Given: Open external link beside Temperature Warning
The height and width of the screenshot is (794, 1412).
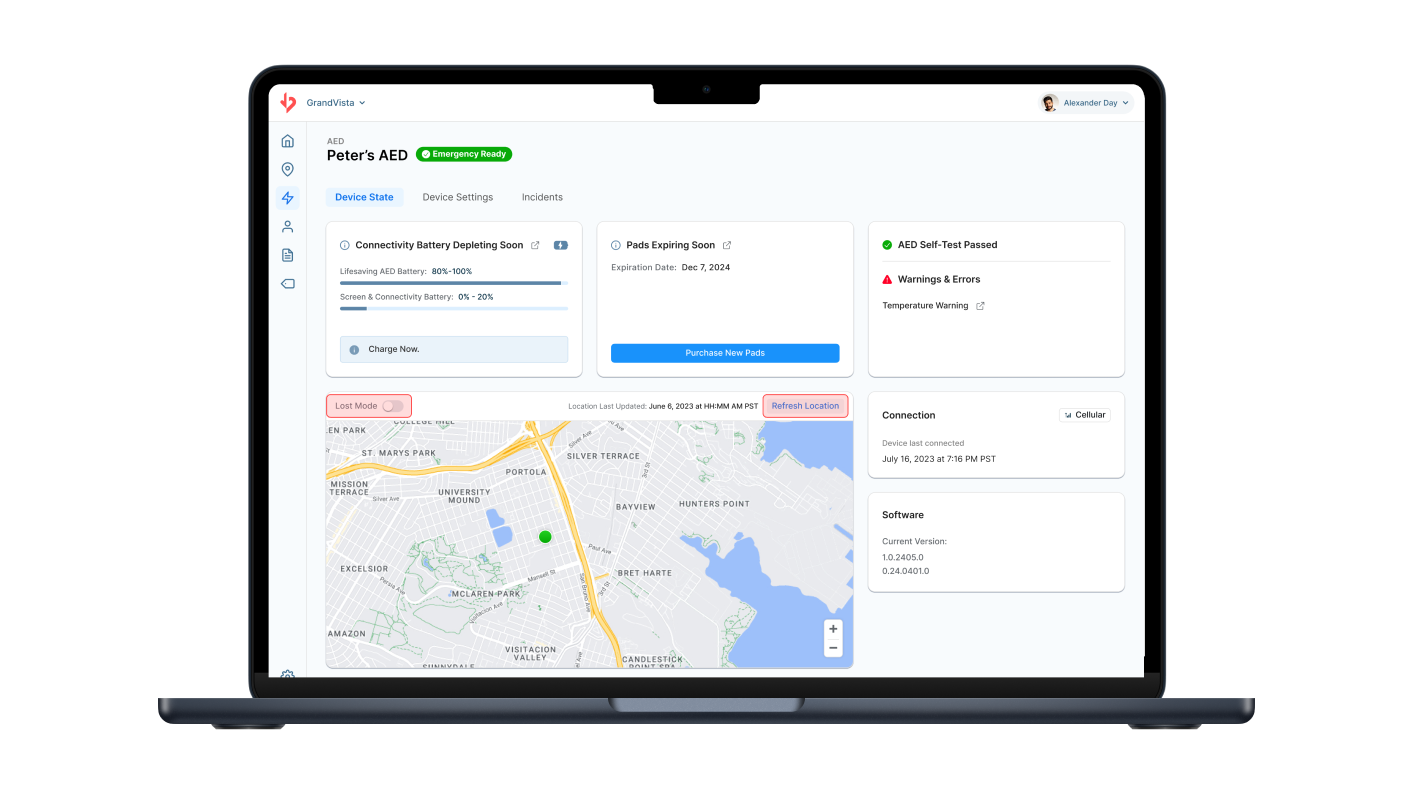Looking at the screenshot, I should pos(980,306).
